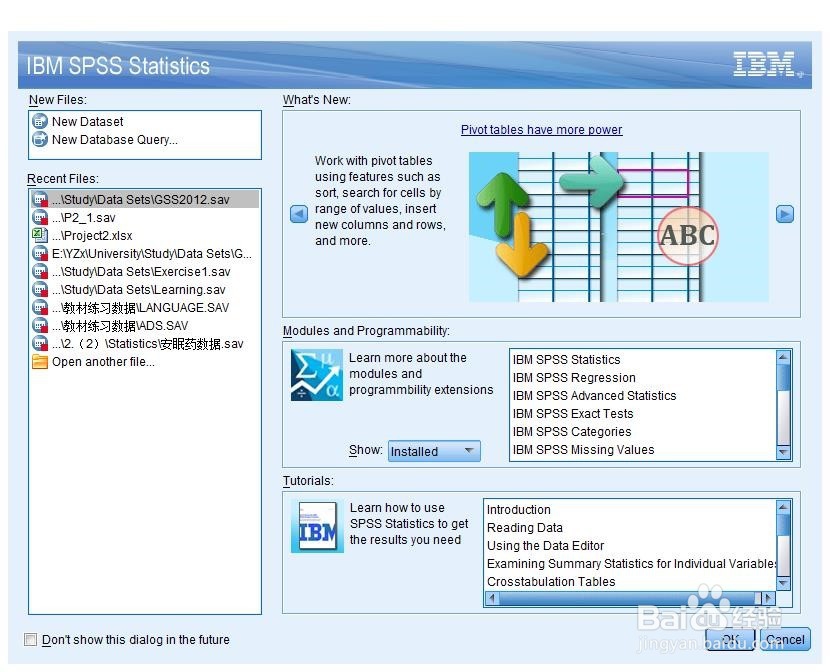The height and width of the screenshot is (672, 830).
Task: Click tutorials horizontal scroll right arrow
Action: [x=769, y=598]
